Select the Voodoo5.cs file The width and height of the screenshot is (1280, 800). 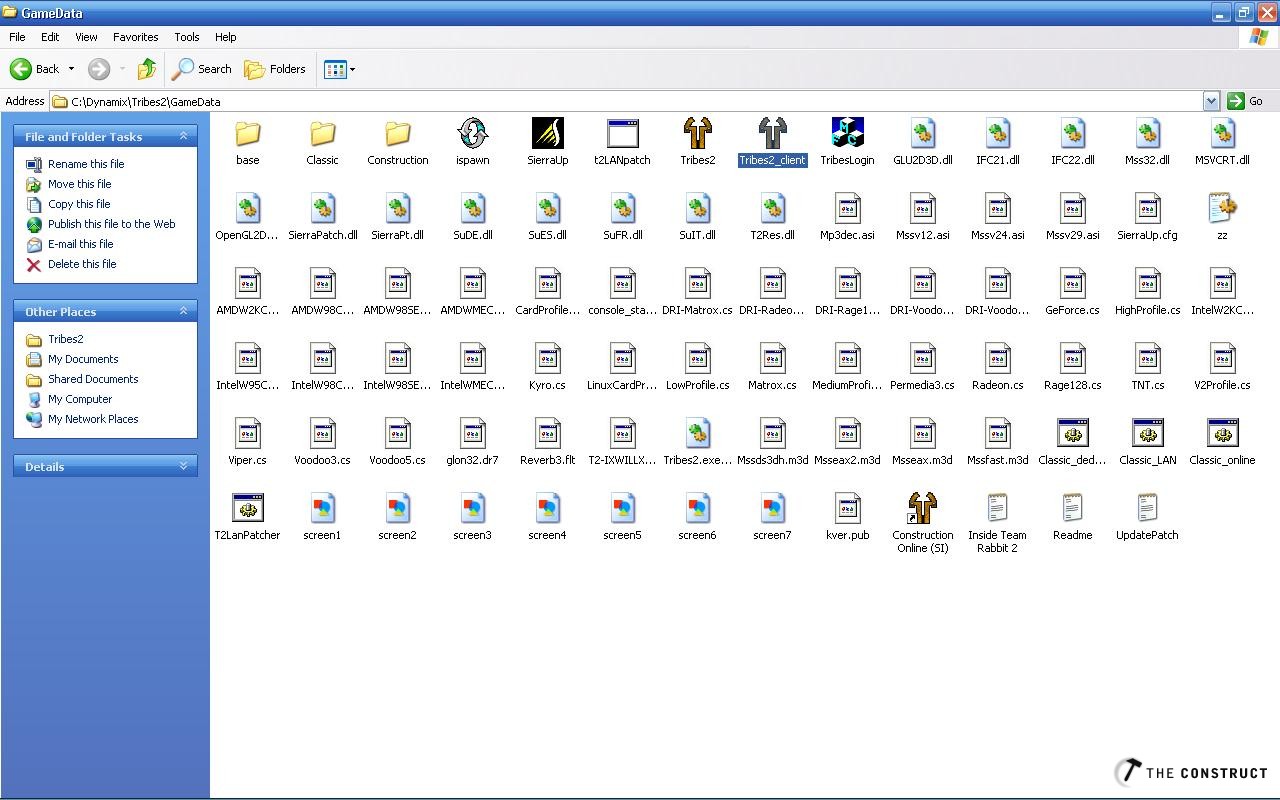[x=397, y=433]
